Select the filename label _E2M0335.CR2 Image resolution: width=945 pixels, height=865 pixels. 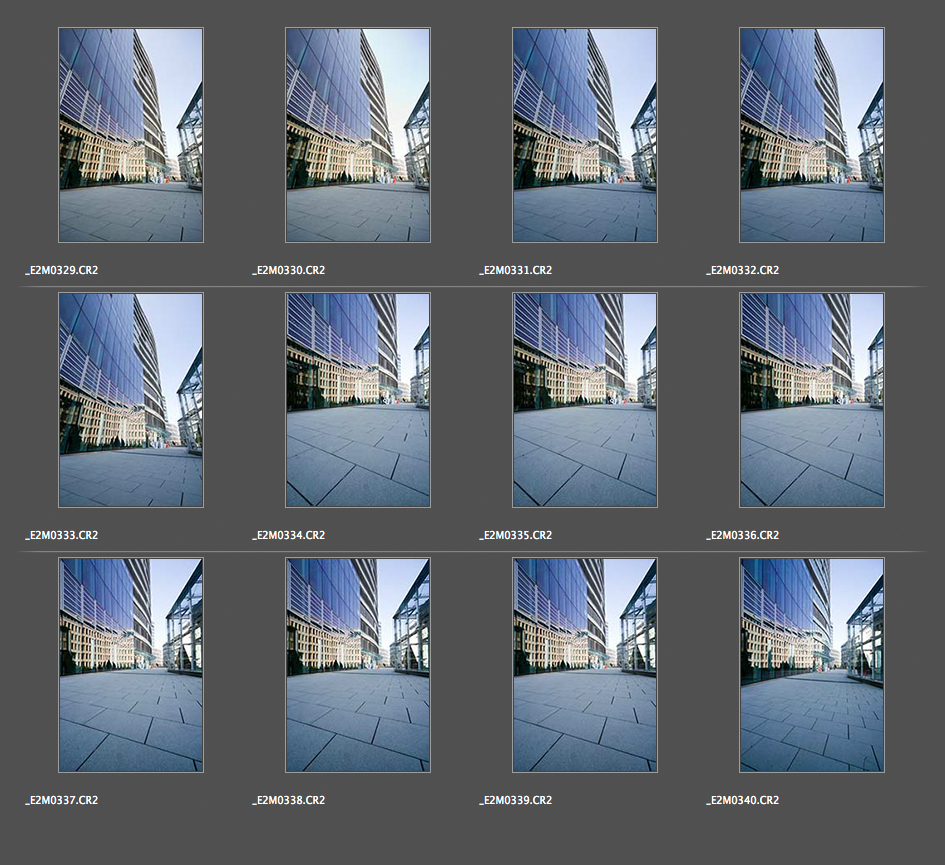pyautogui.click(x=516, y=535)
